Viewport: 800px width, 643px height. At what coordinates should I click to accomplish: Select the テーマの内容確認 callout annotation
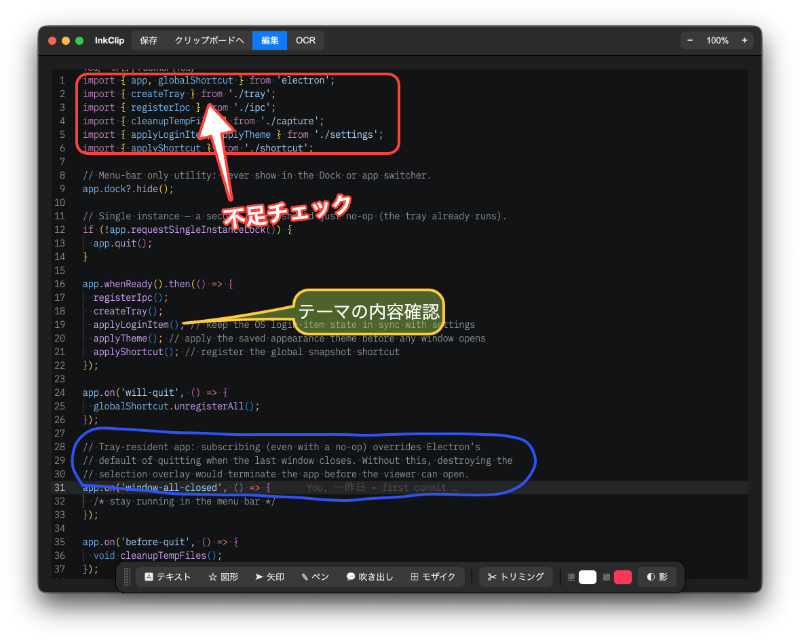point(368,312)
